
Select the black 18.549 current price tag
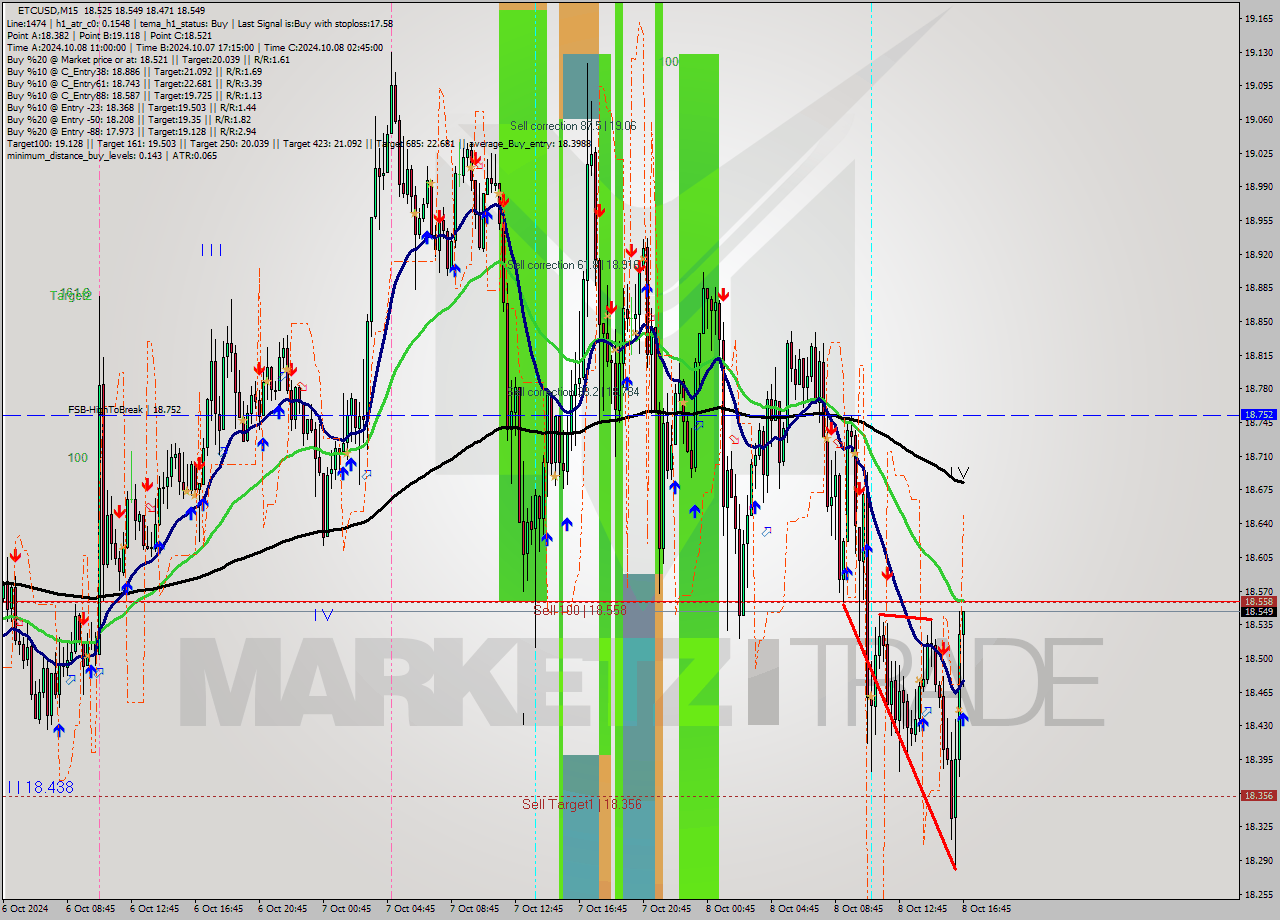pos(1258,612)
